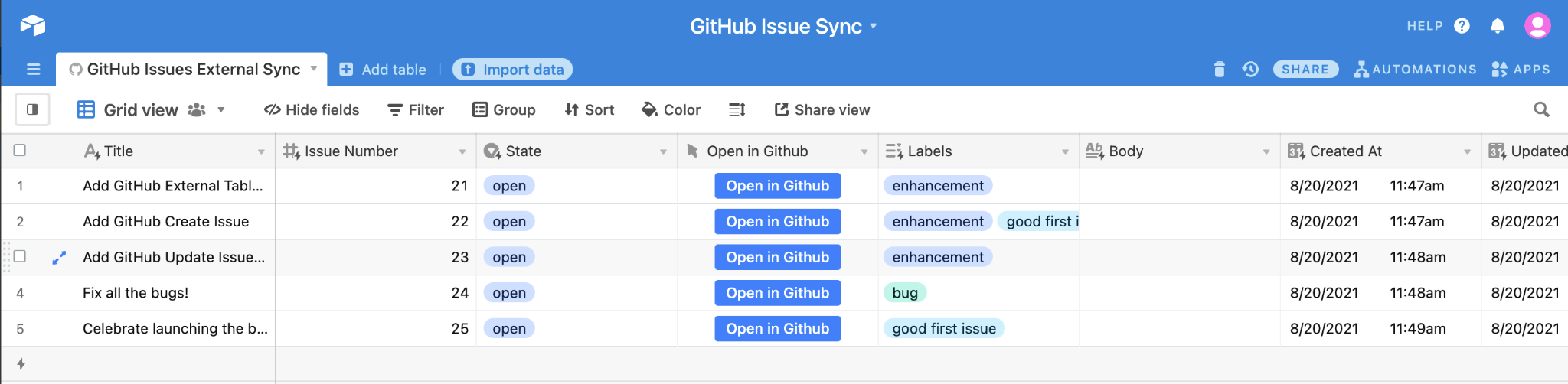Toggle the views sidebar
This screenshot has height=384, width=1568.
pos(32,109)
